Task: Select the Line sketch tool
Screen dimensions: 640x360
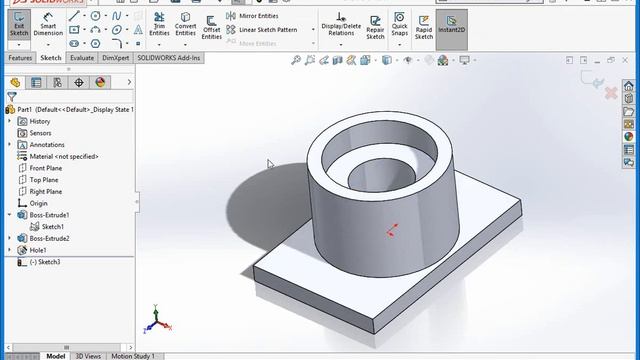Action: (x=74, y=16)
